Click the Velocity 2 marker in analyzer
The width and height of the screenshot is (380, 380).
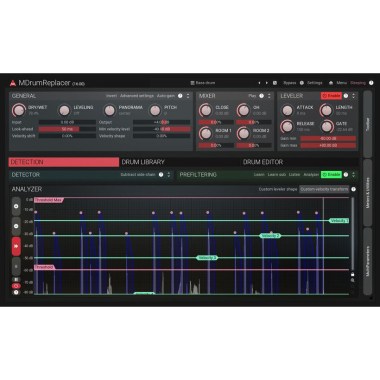[x=270, y=236]
